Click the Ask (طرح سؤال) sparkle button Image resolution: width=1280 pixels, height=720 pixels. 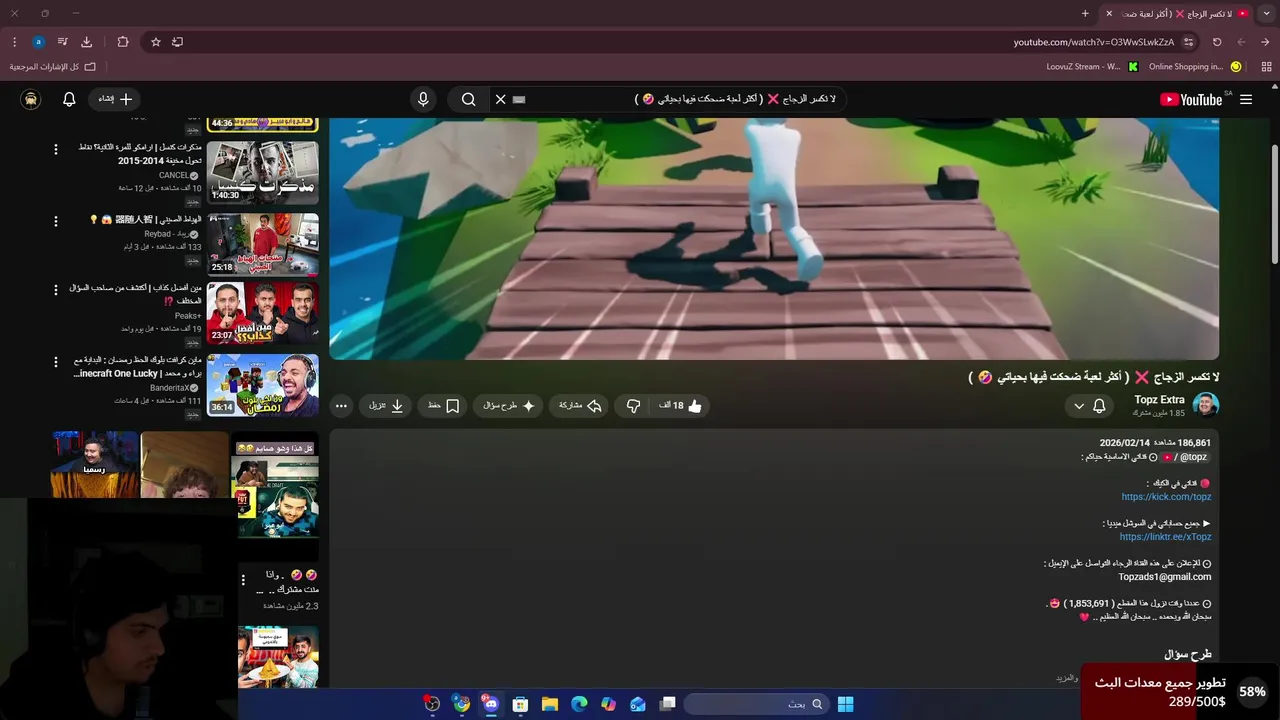click(x=508, y=405)
